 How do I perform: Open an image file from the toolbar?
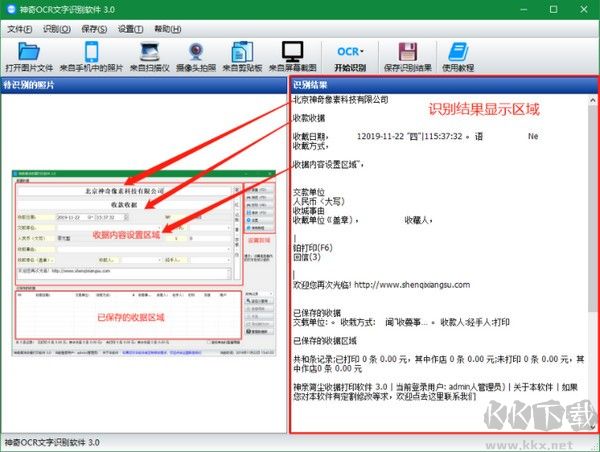[30, 57]
